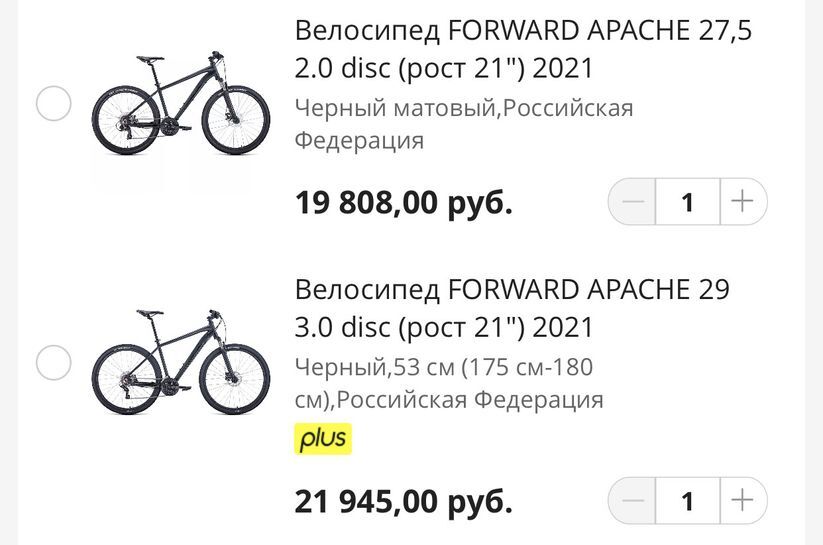Increase quantity of FORWARD APACHE 27,5 bike
The width and height of the screenshot is (823, 545).
742,202
